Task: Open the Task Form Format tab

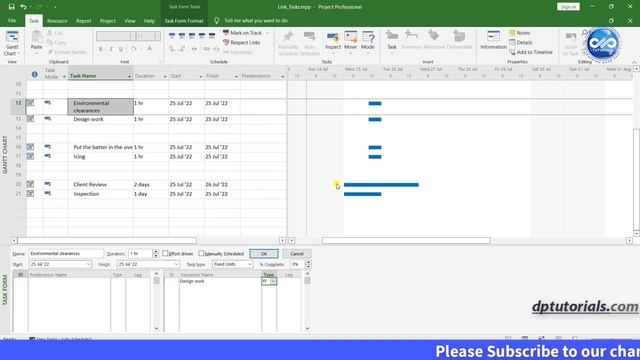Action: tap(184, 21)
